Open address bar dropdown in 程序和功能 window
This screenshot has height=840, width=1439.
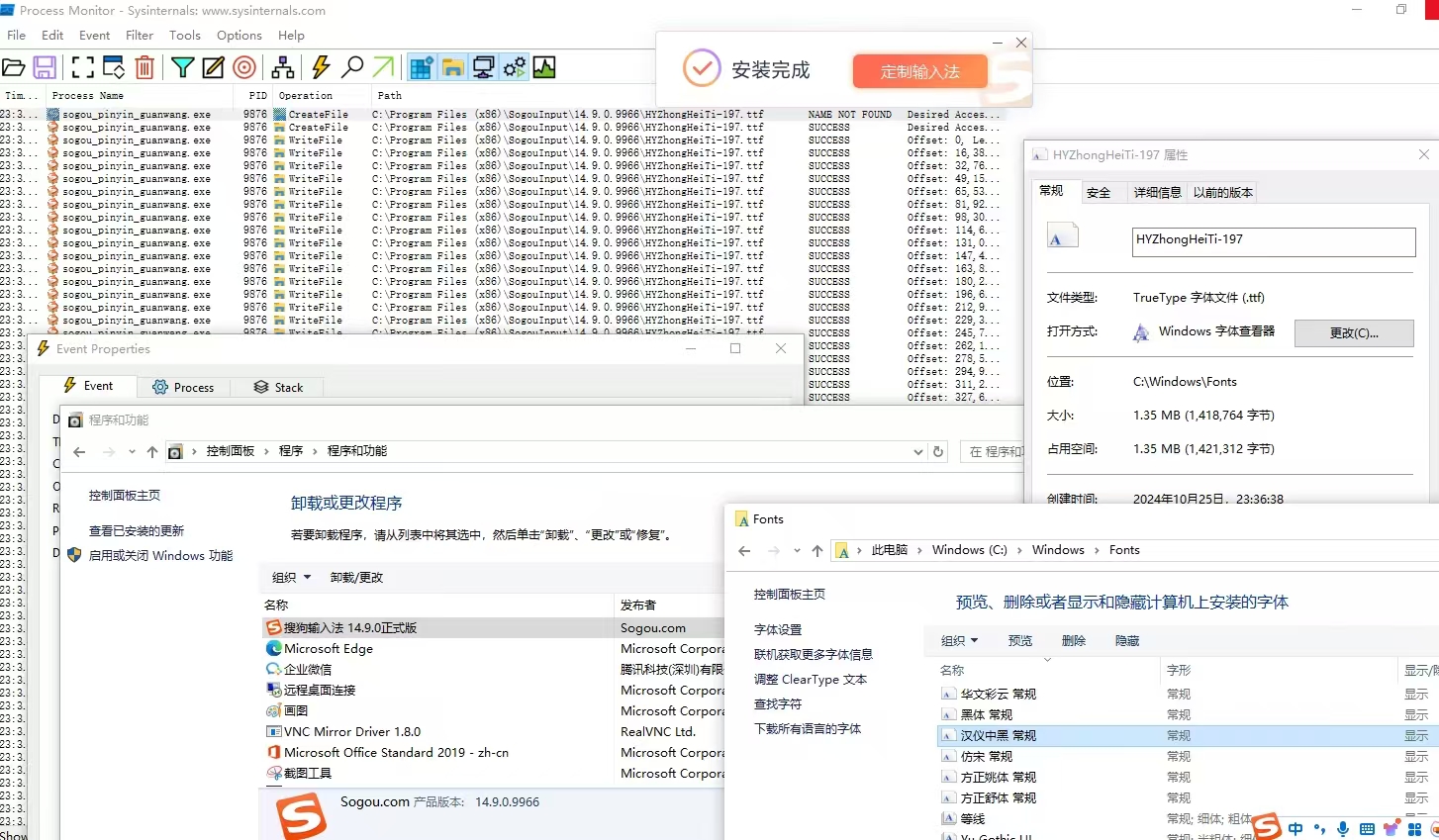point(917,451)
